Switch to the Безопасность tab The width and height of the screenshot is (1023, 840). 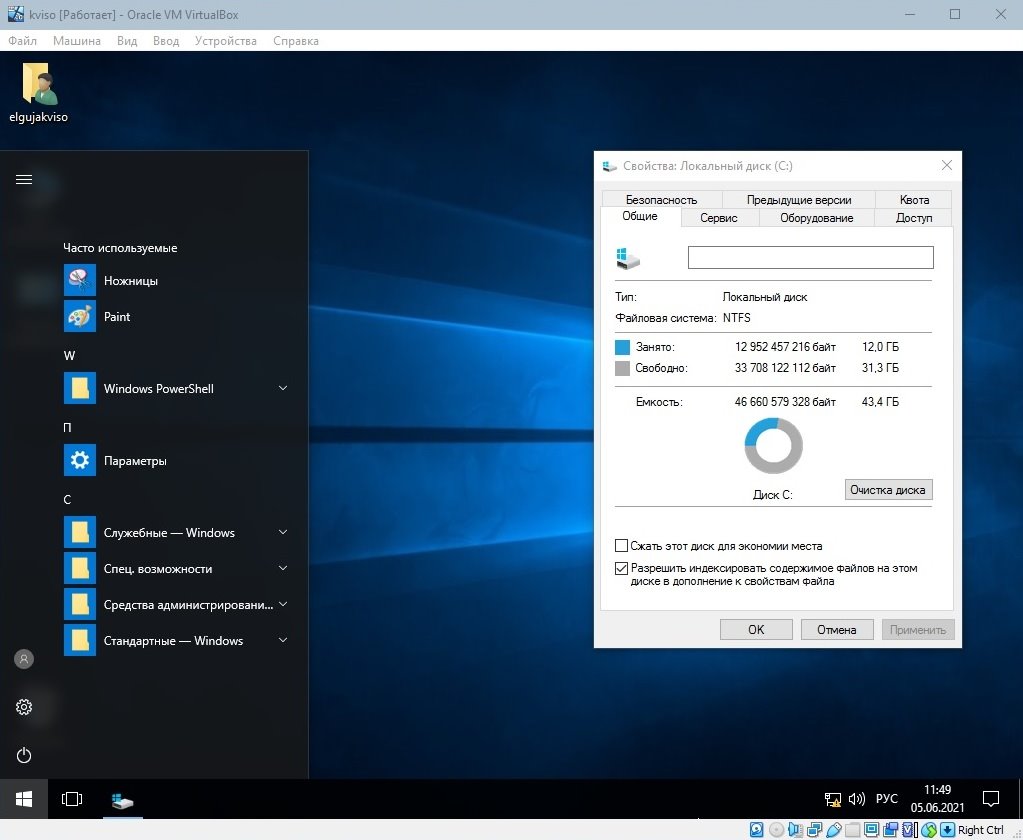662,200
